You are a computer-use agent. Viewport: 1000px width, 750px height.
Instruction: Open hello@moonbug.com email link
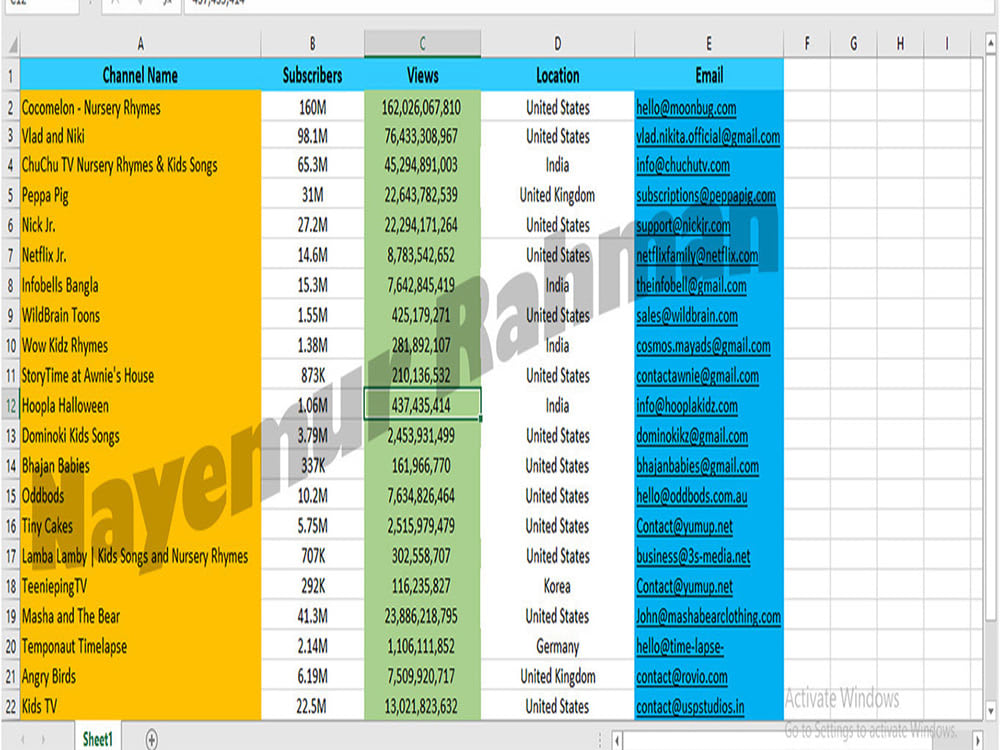(x=686, y=108)
